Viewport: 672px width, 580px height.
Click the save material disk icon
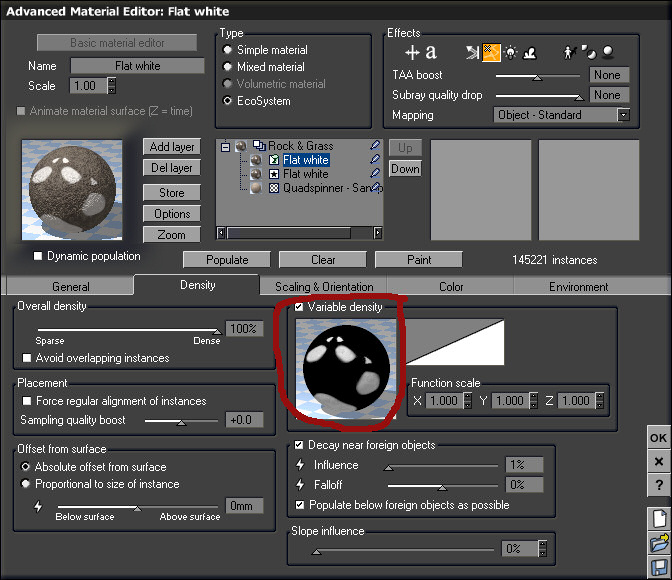pyautogui.click(x=659, y=568)
